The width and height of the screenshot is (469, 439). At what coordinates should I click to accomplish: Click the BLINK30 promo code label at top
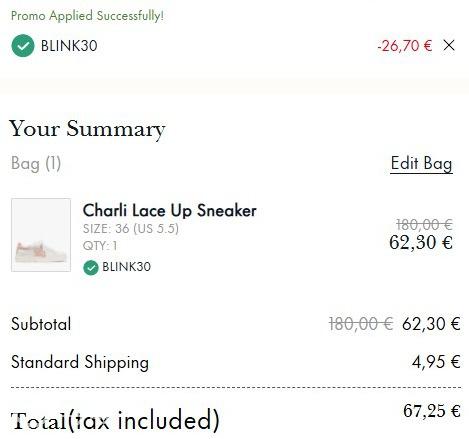click(x=69, y=46)
